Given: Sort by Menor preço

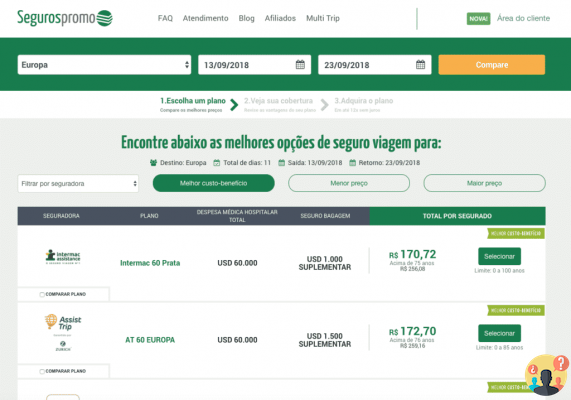Looking at the screenshot, I should point(349,183).
